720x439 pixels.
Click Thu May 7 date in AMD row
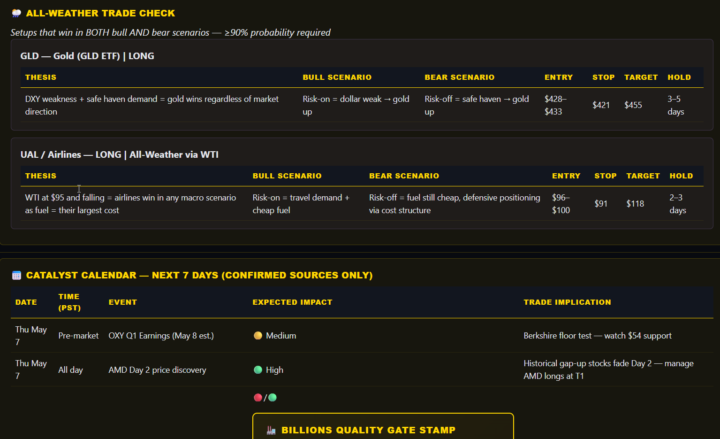31,370
